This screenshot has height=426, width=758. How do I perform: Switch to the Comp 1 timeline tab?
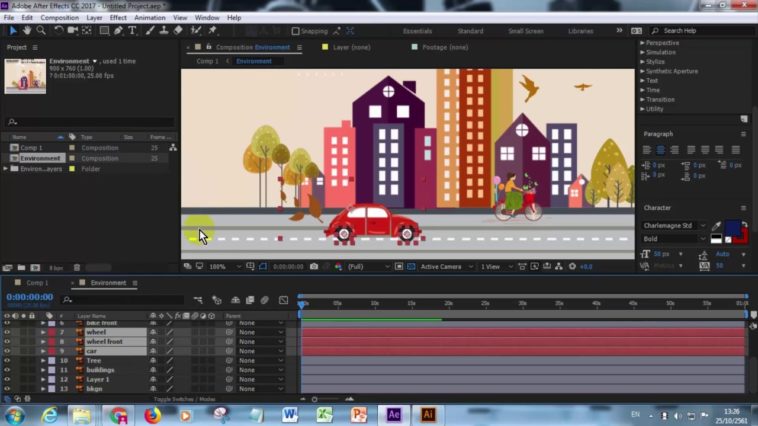tap(37, 283)
